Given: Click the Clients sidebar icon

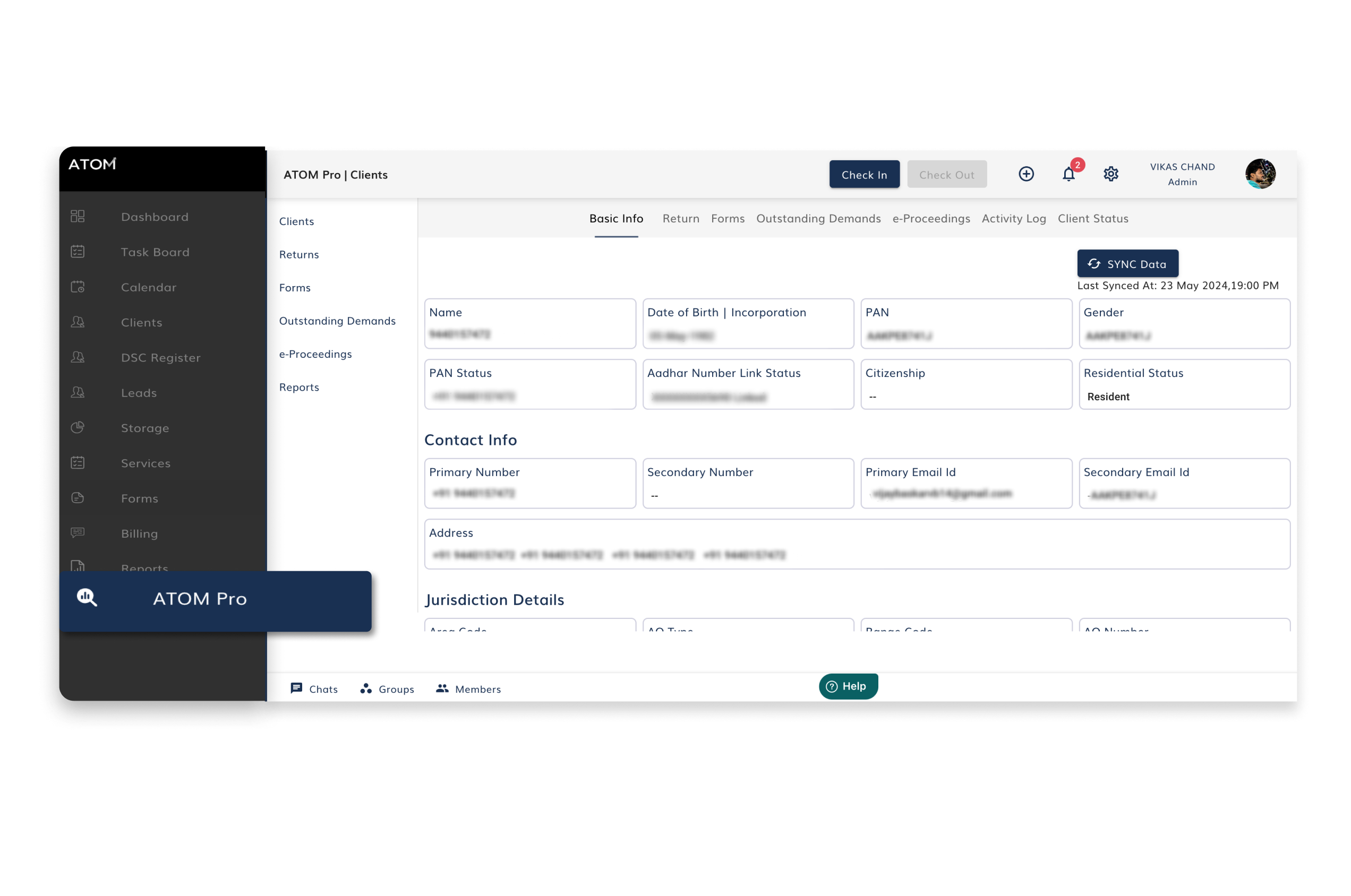Looking at the screenshot, I should click(x=78, y=322).
